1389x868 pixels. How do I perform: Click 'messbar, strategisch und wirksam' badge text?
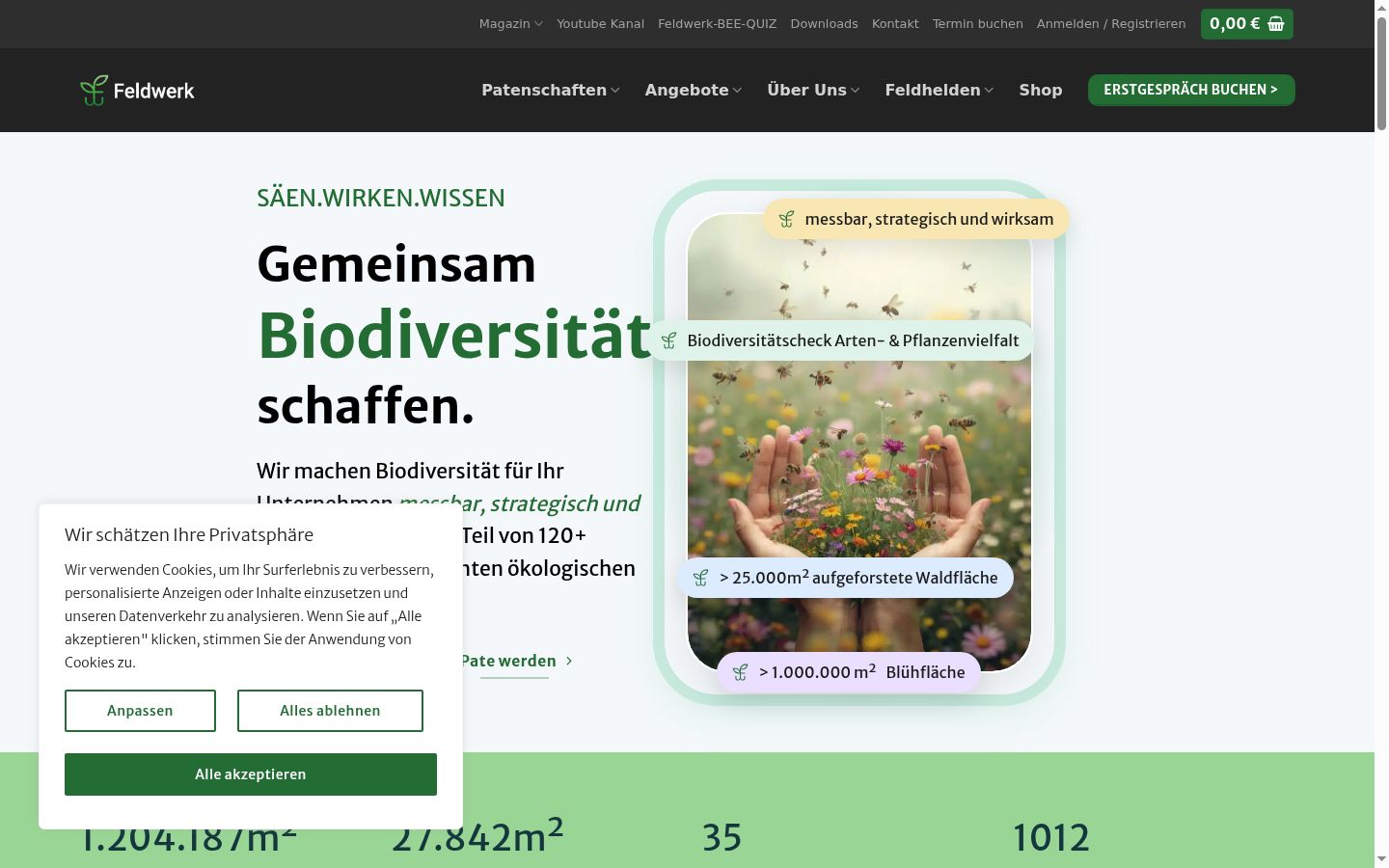929,219
